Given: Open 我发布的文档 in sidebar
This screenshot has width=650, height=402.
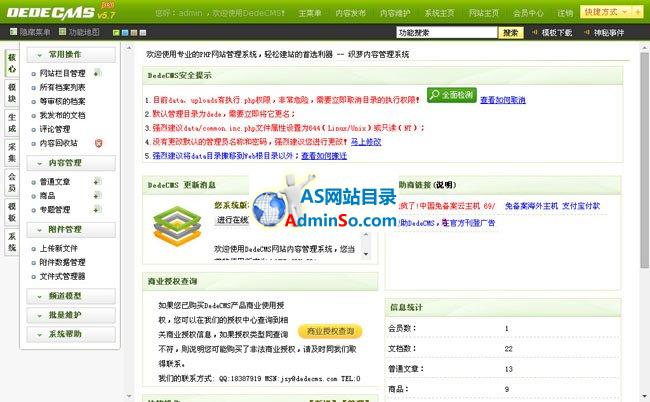Looking at the screenshot, I should [x=62, y=115].
